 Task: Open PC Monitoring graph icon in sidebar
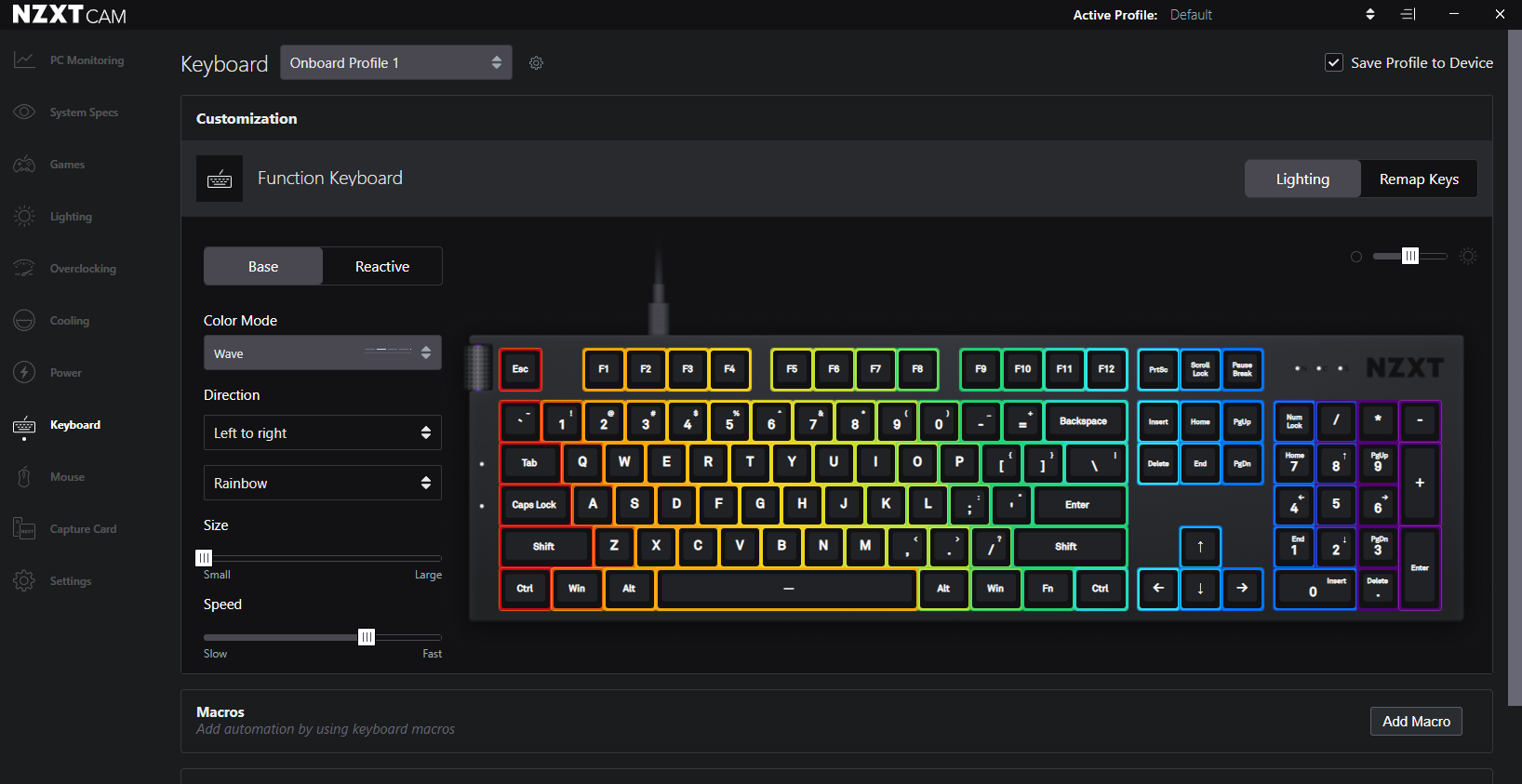(x=24, y=60)
